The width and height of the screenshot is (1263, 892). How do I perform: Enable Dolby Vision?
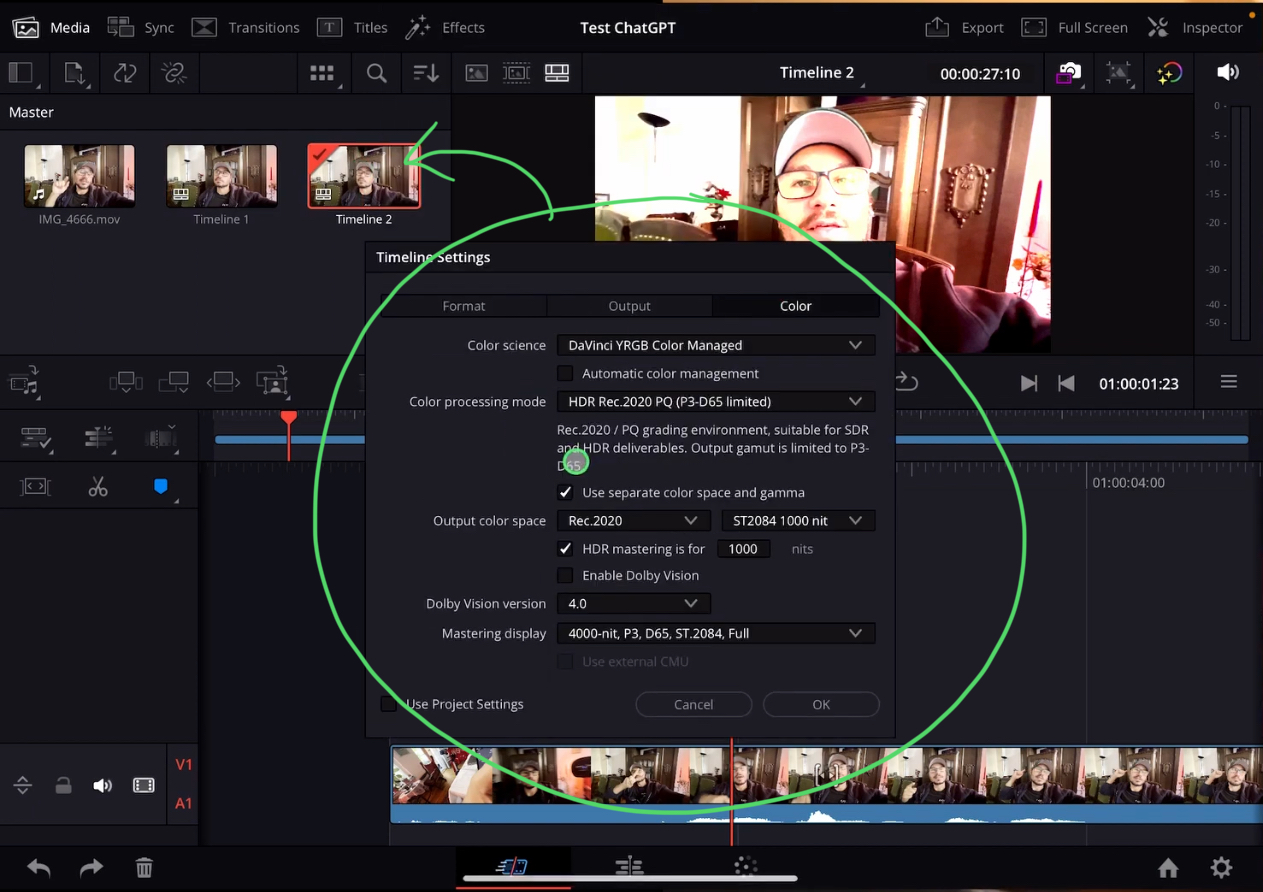point(565,575)
